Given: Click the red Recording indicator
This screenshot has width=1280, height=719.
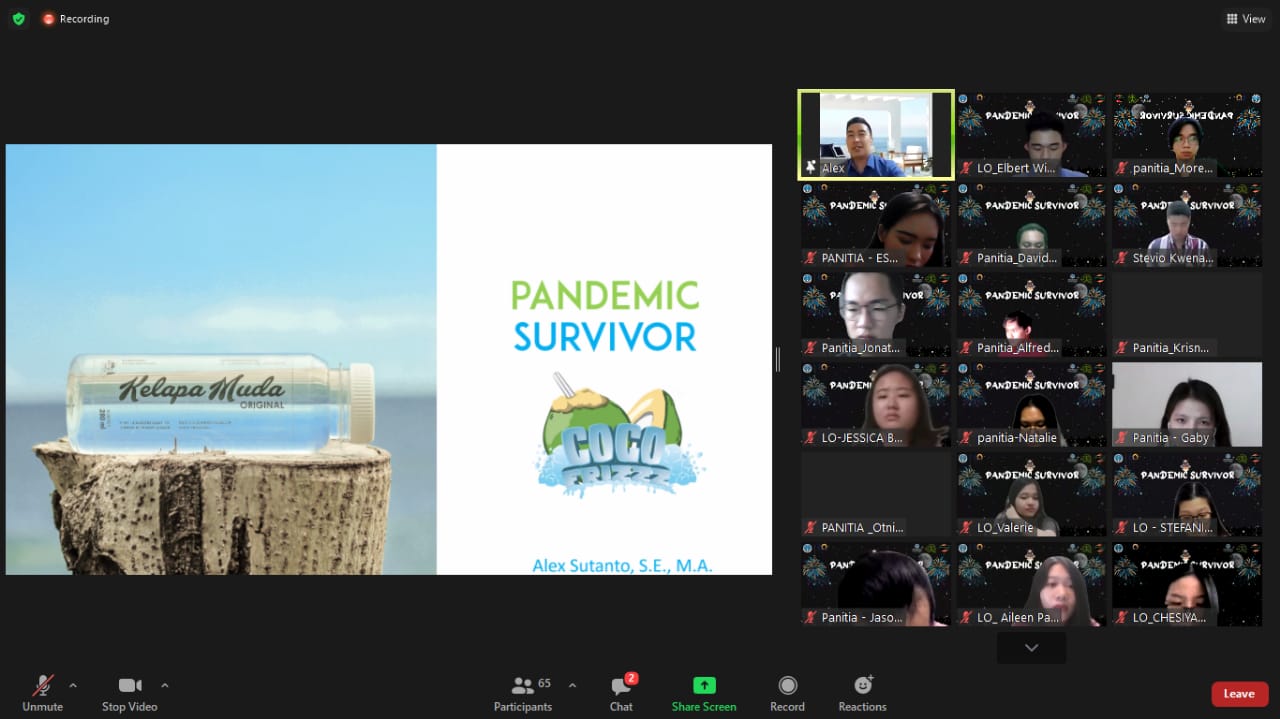Looking at the screenshot, I should (x=76, y=19).
